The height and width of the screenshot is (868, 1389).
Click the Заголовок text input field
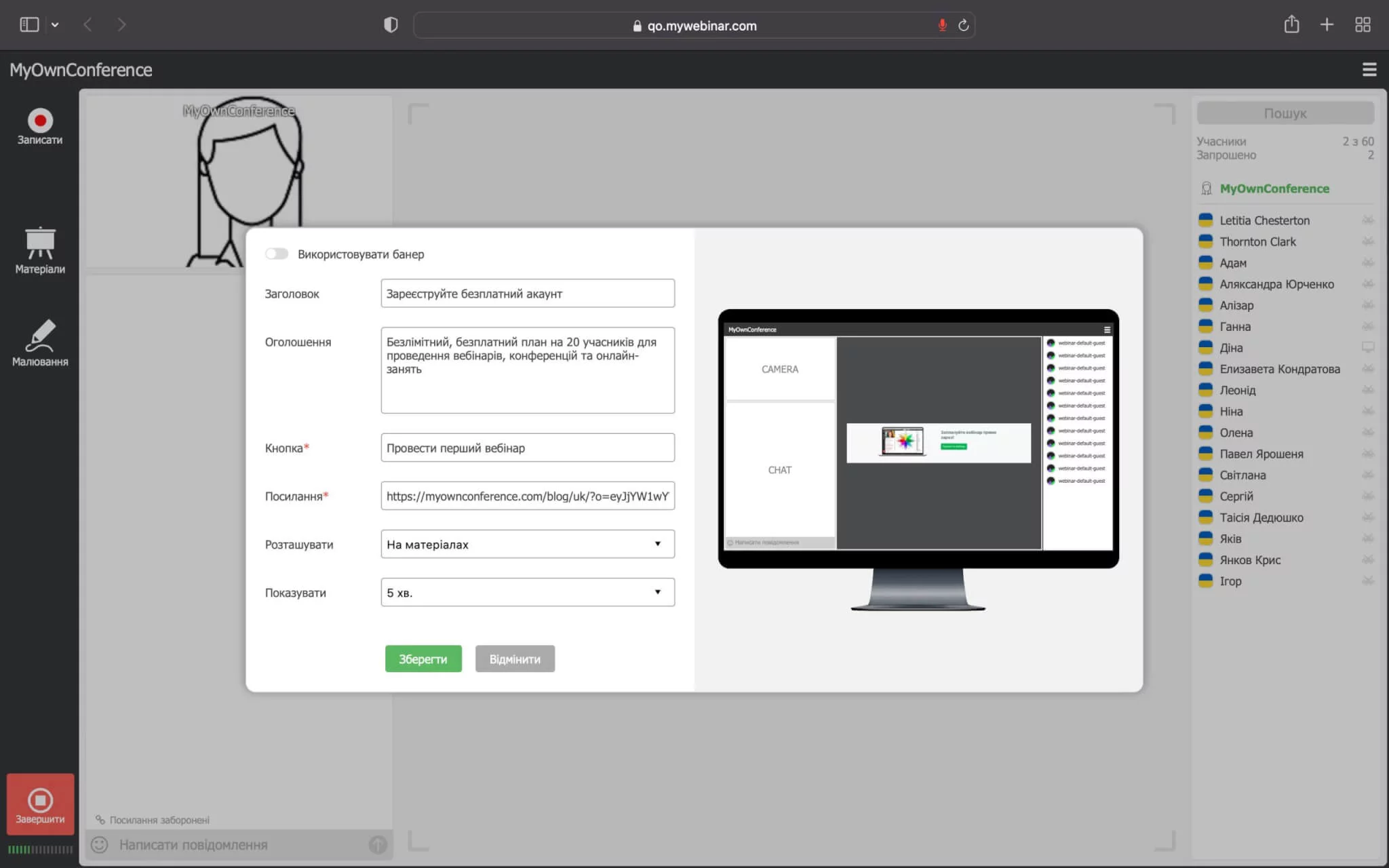527,294
